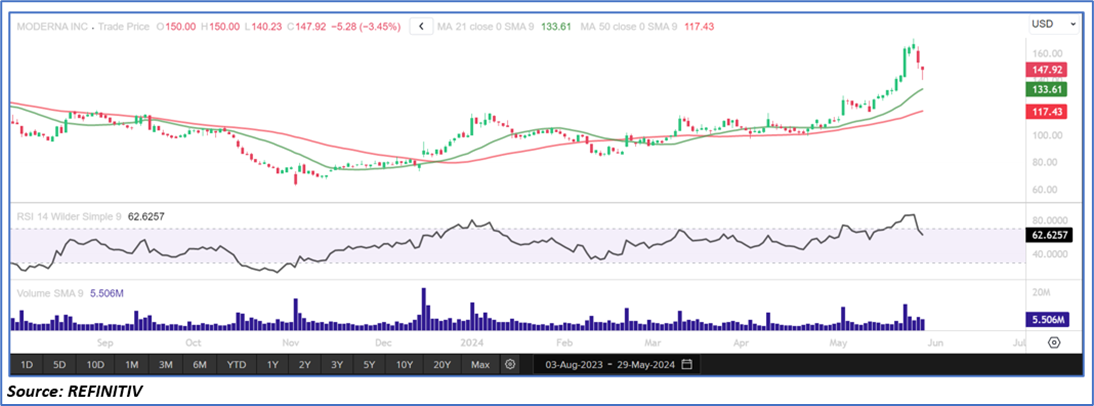Image resolution: width=1094 pixels, height=406 pixels.
Task: Select the 10Y time range
Action: click(x=404, y=364)
